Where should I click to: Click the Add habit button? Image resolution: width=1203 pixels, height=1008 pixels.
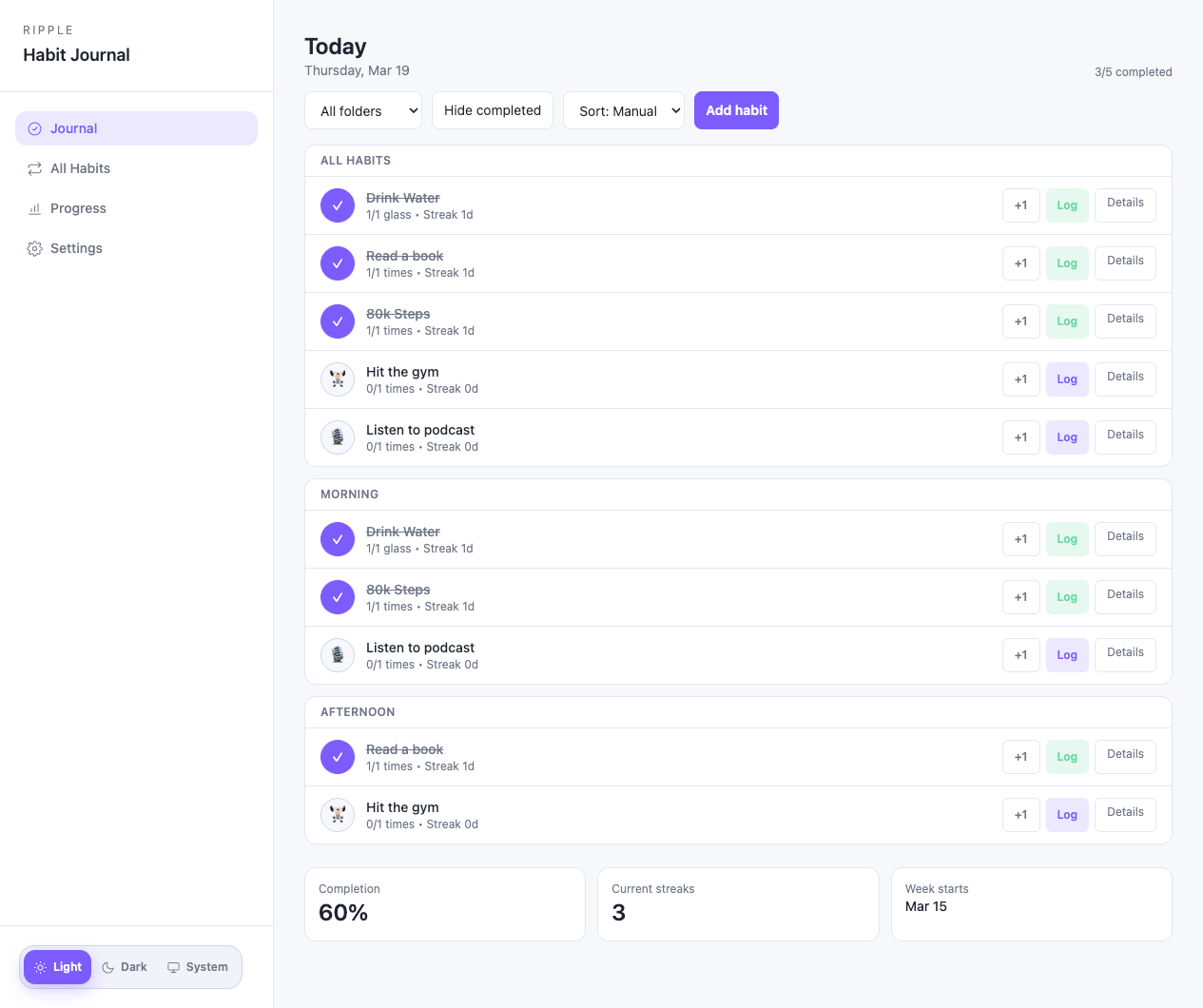tap(736, 110)
